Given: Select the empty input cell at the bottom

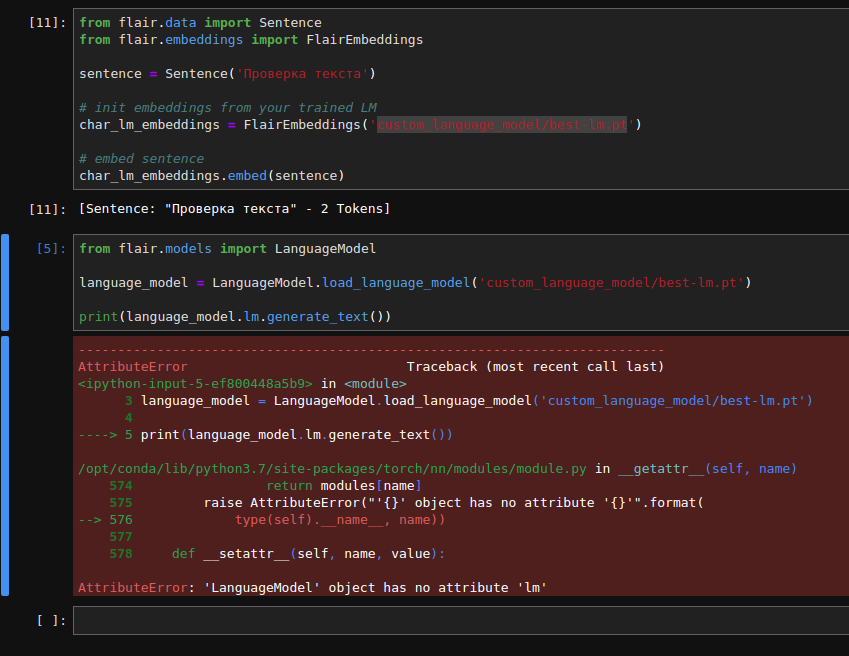Looking at the screenshot, I should [x=400, y=620].
